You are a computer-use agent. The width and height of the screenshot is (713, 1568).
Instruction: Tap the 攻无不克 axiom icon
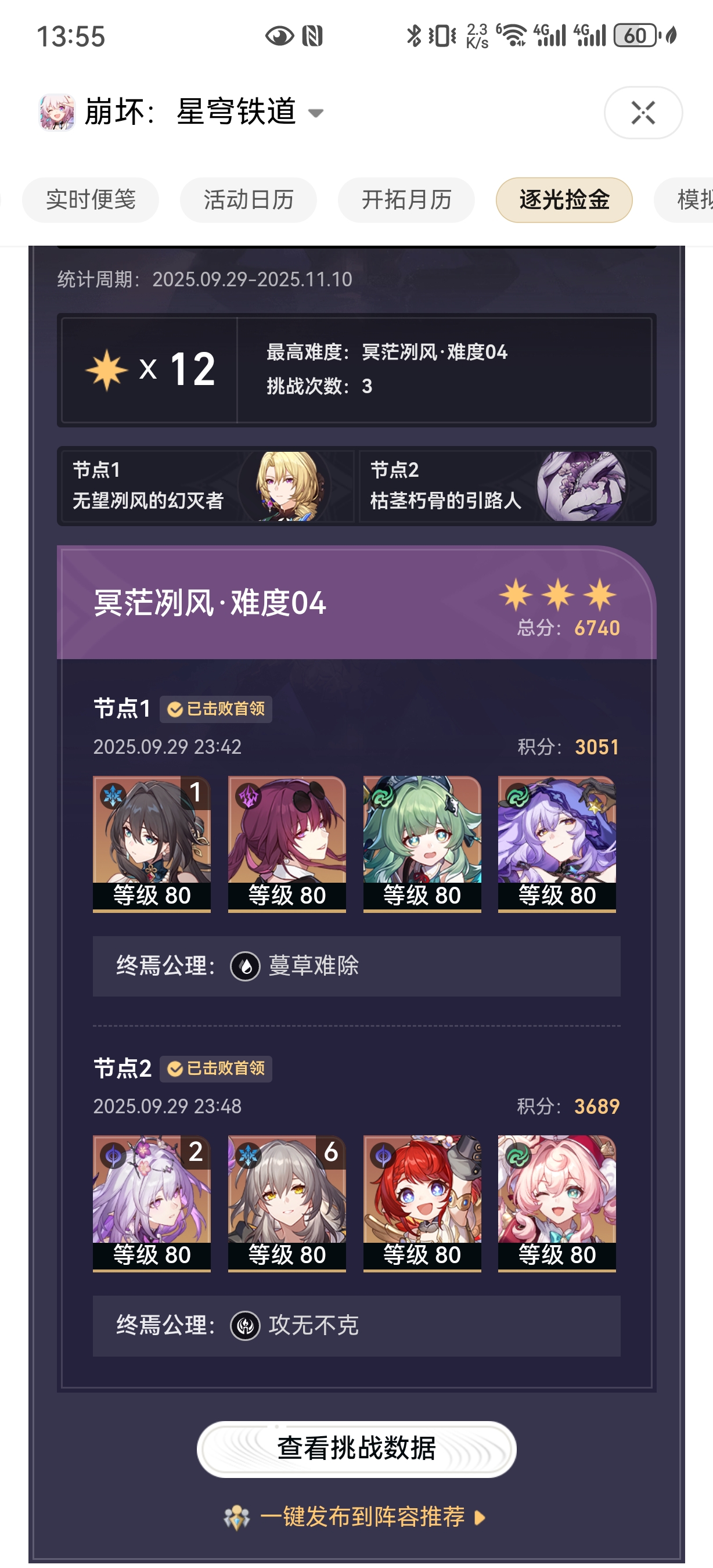(245, 1325)
